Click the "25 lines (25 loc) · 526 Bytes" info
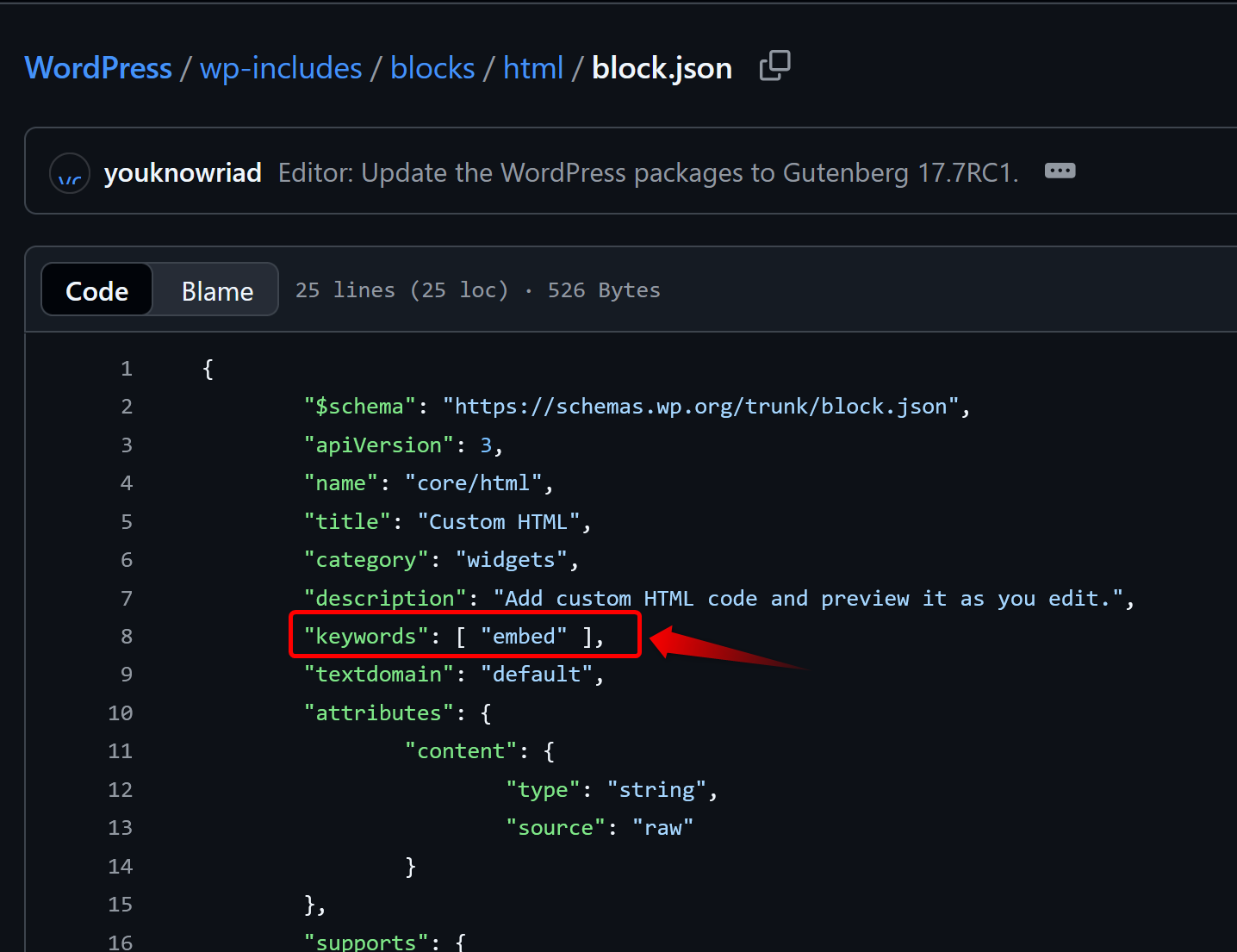Image resolution: width=1237 pixels, height=952 pixels. pyautogui.click(x=478, y=290)
